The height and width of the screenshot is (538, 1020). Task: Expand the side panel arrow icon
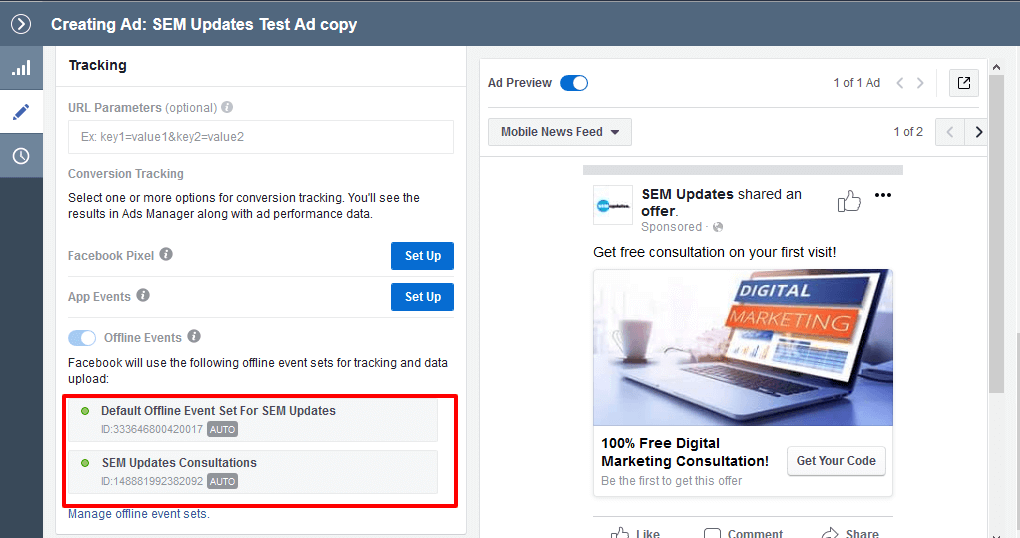click(x=21, y=25)
